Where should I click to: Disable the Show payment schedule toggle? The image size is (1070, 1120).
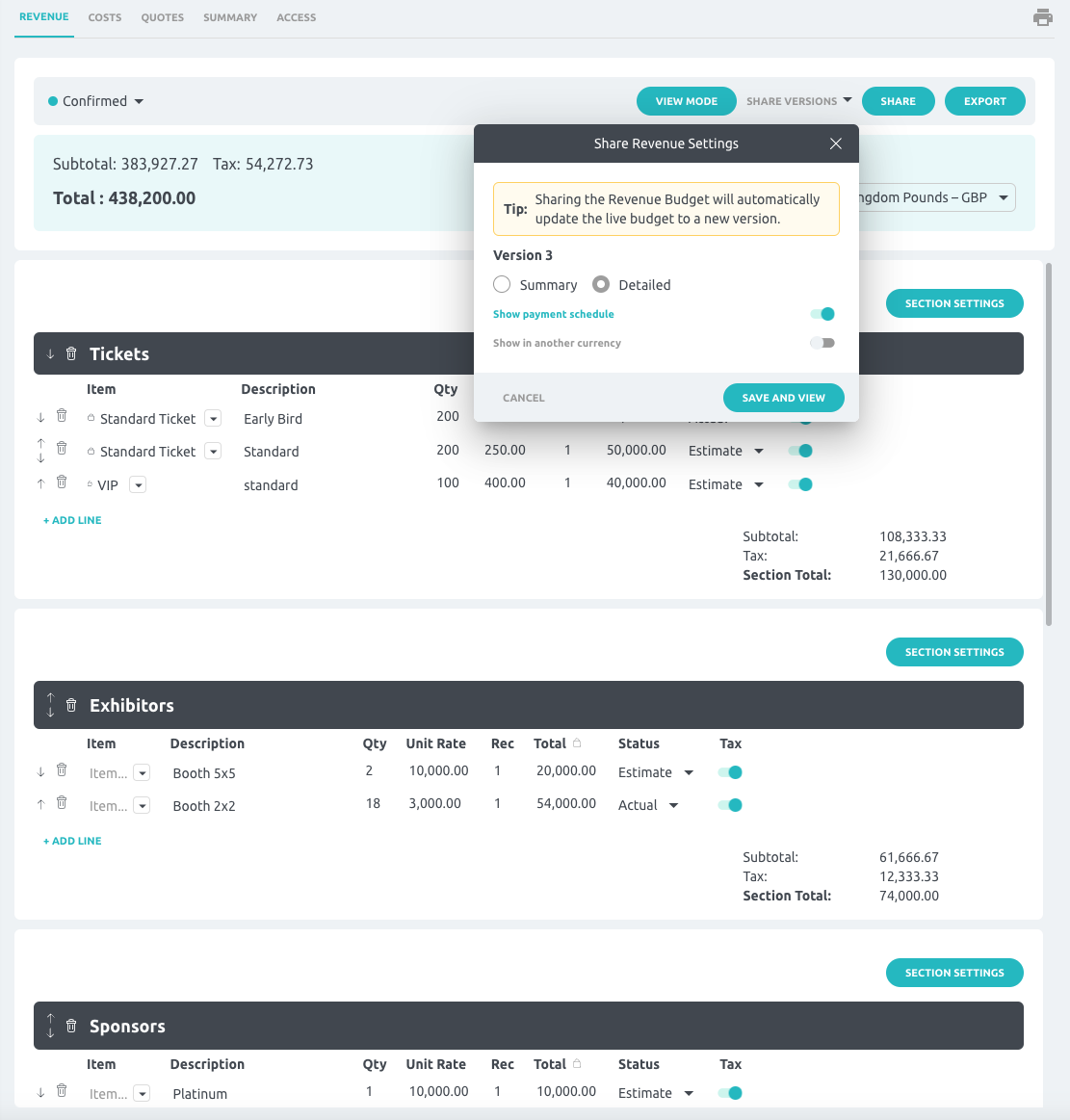[x=822, y=314]
